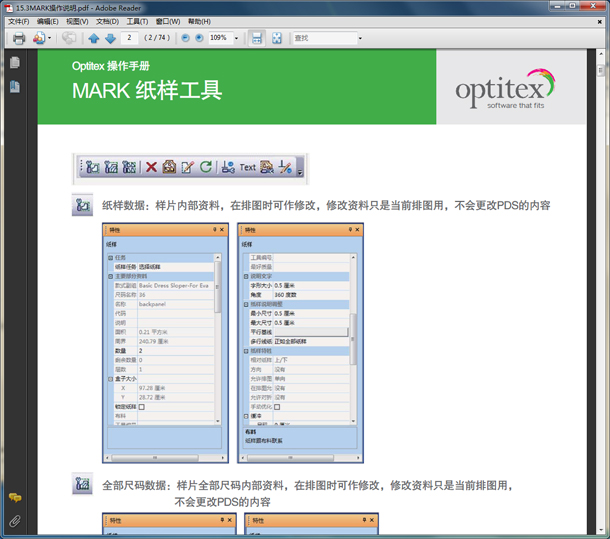This screenshot has width=610, height=539.
Task: Click the icon right of the Text tool
Action: coord(267,167)
